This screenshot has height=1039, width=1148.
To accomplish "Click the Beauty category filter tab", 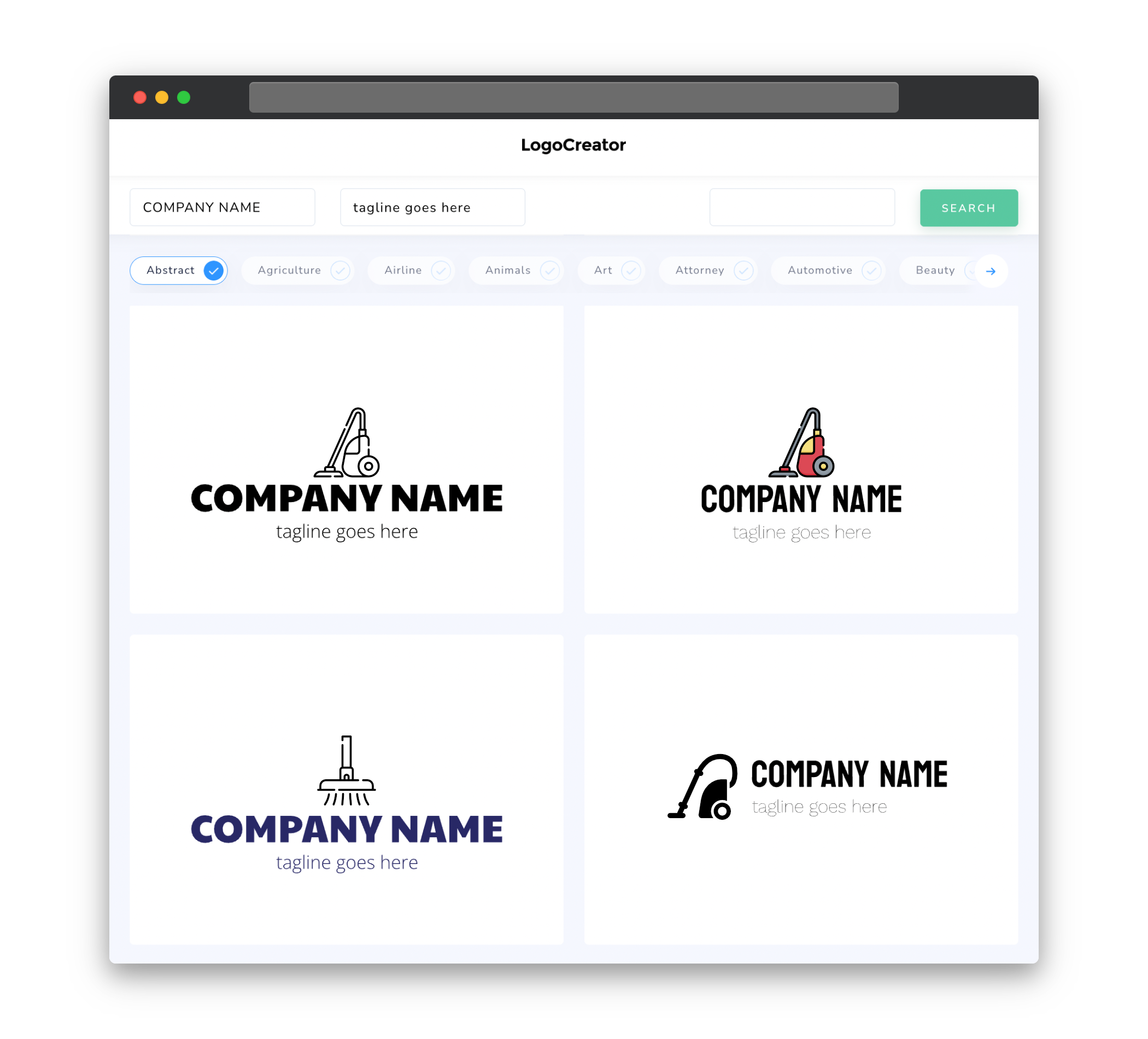I will (935, 270).
